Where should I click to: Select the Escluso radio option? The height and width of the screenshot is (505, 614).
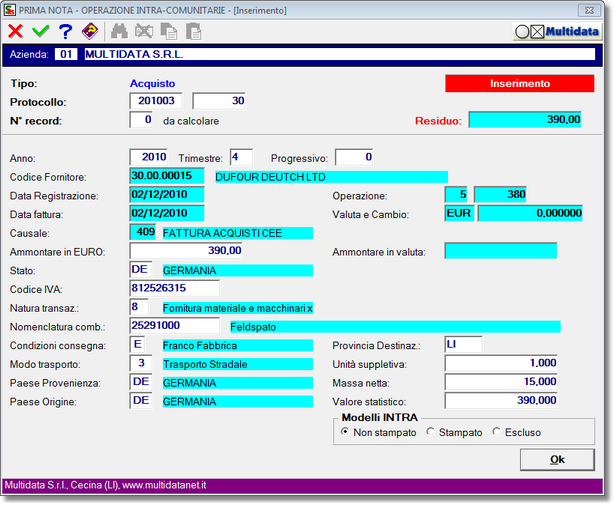pyautogui.click(x=496, y=432)
